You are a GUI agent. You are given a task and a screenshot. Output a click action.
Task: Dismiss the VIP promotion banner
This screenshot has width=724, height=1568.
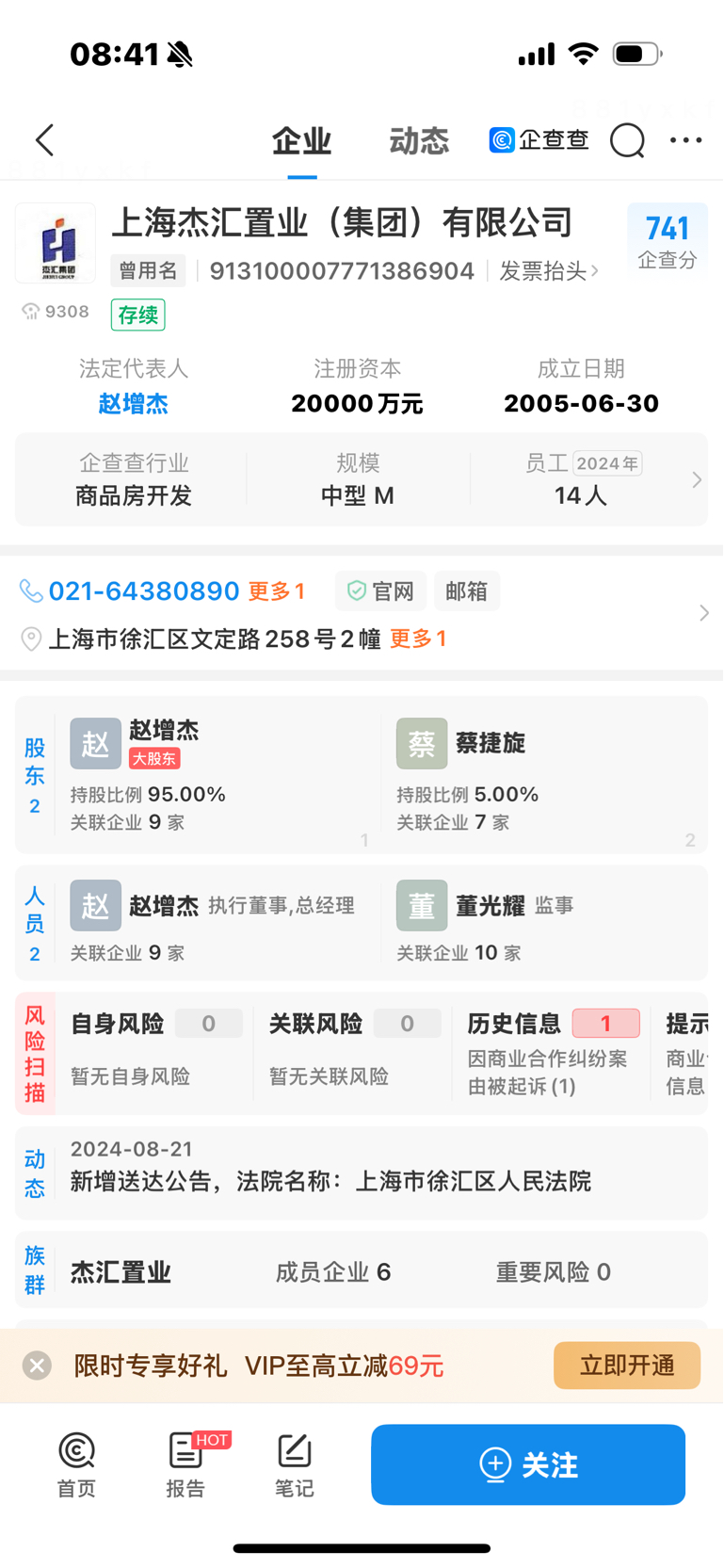tap(37, 1366)
